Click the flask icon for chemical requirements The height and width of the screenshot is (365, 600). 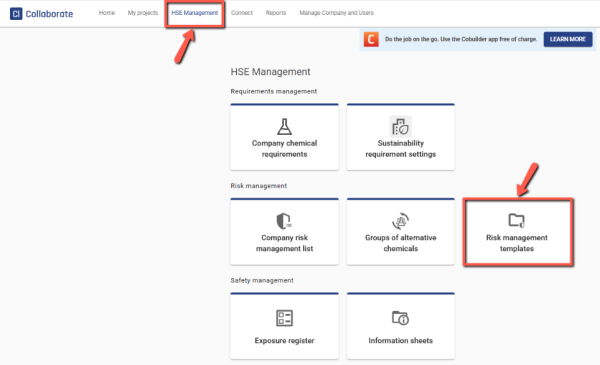(x=284, y=127)
